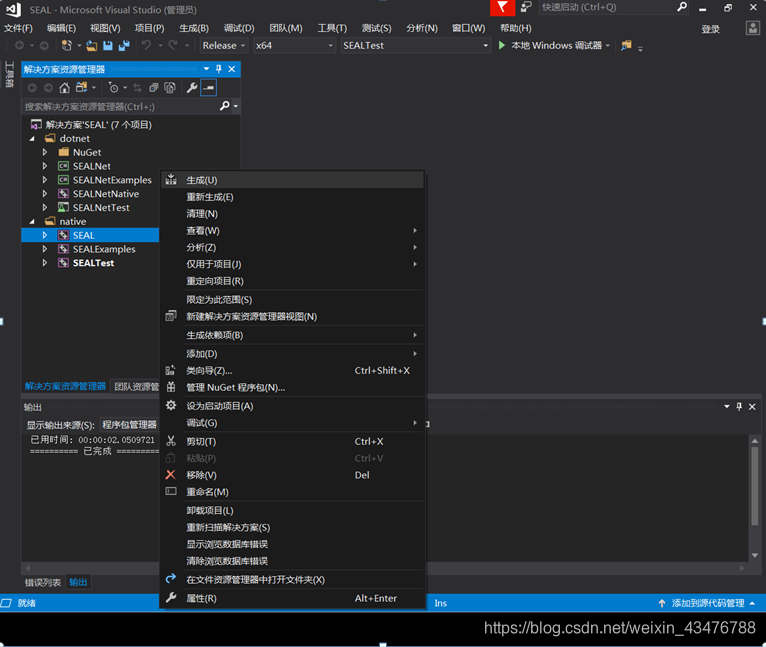Choose 生成(U) in context menu
The image size is (766, 647).
point(292,180)
